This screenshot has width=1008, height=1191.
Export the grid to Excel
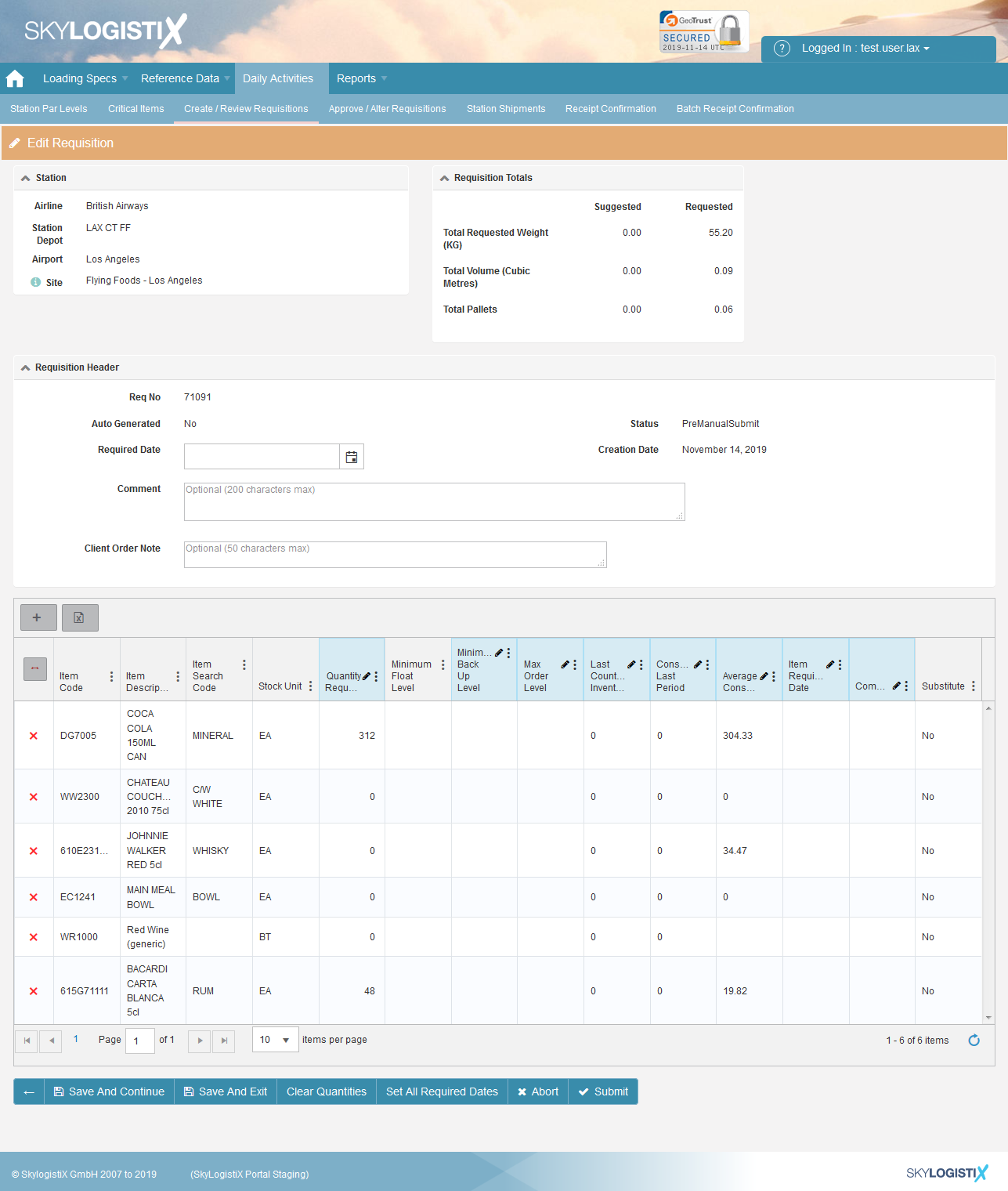(x=80, y=617)
